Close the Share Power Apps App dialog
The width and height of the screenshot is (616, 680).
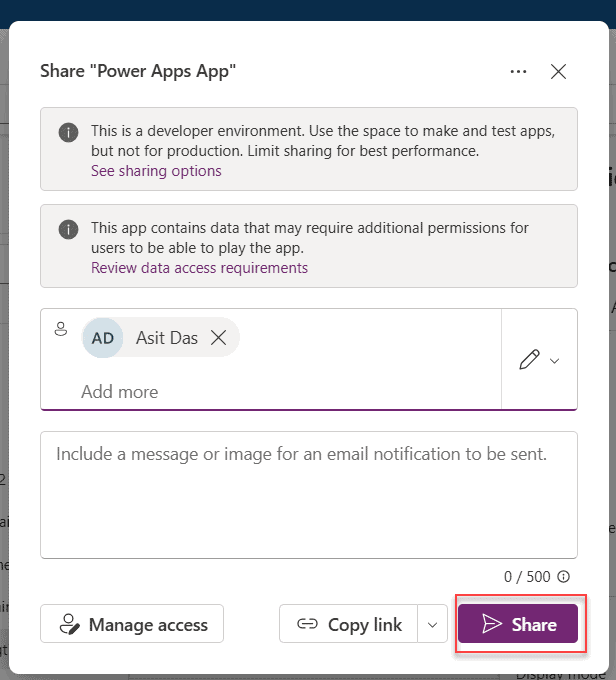(558, 72)
